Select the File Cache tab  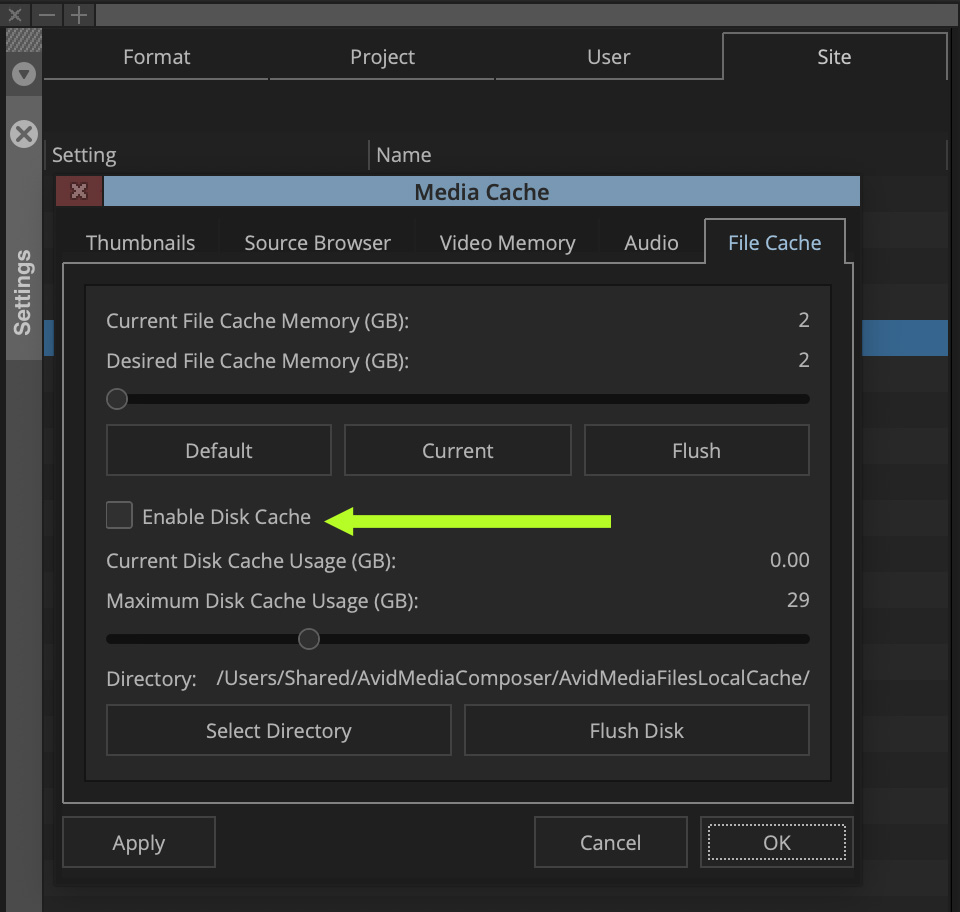(774, 243)
